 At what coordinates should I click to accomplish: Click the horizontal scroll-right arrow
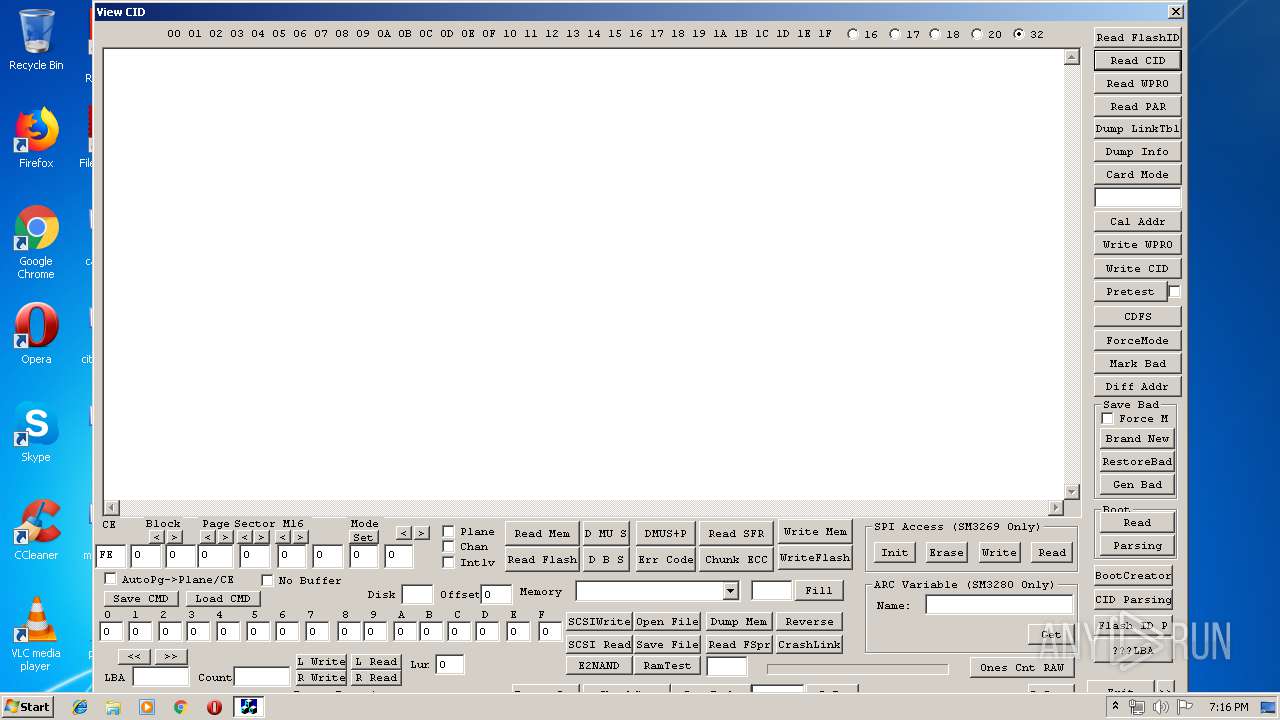[x=1055, y=508]
